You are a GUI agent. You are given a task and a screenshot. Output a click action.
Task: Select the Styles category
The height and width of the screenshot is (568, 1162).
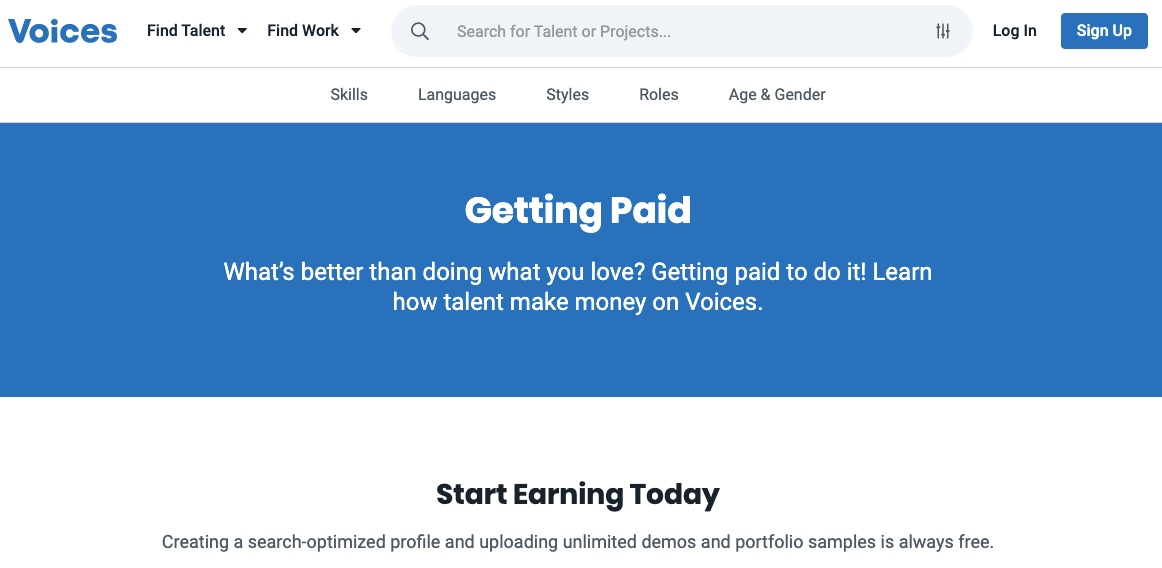click(568, 95)
